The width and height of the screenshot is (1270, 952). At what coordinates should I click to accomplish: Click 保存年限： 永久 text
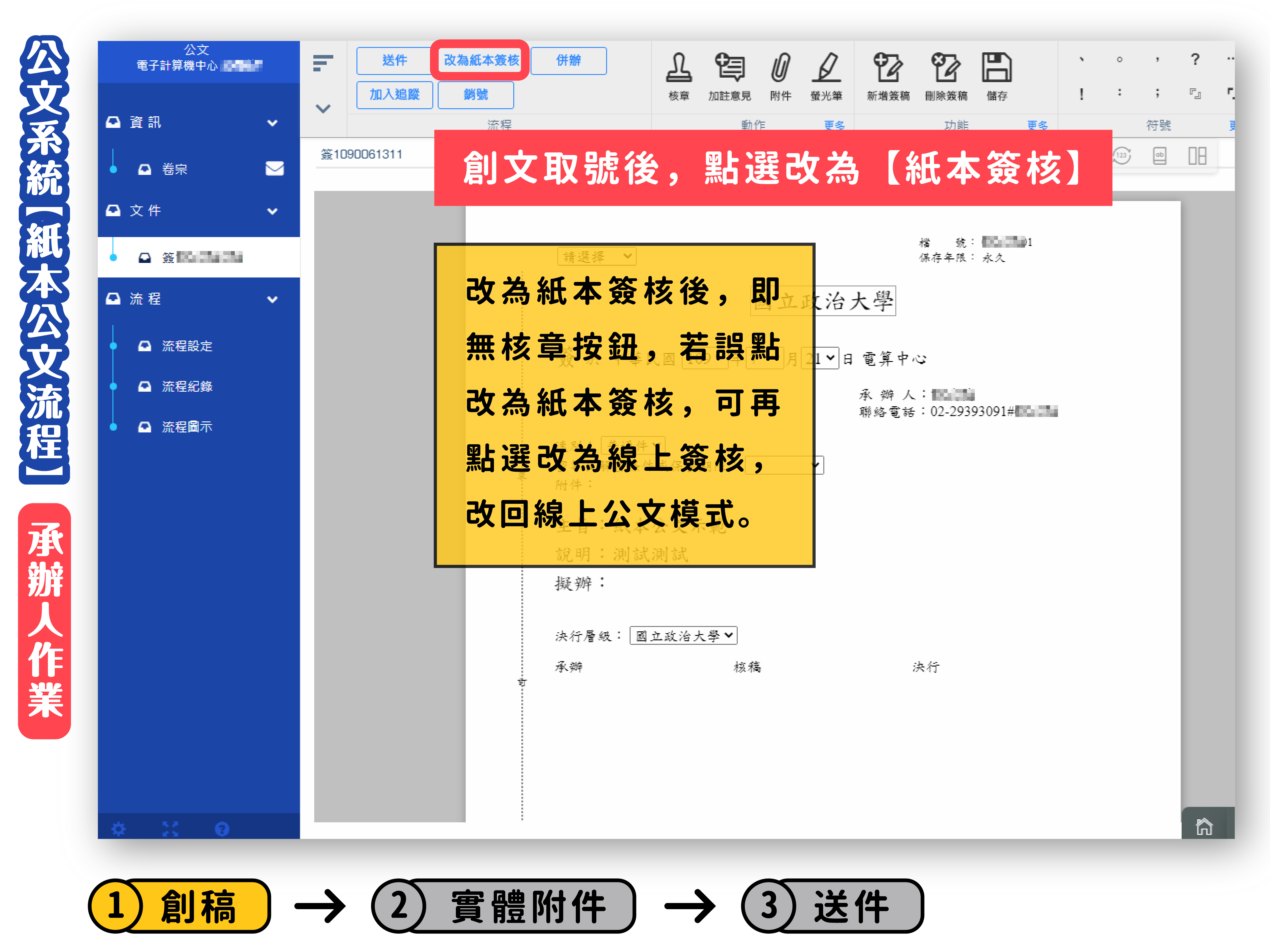click(962, 258)
